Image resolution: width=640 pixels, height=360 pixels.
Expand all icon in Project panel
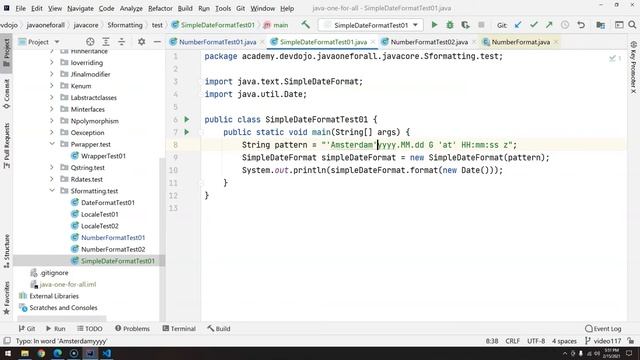(x=106, y=42)
